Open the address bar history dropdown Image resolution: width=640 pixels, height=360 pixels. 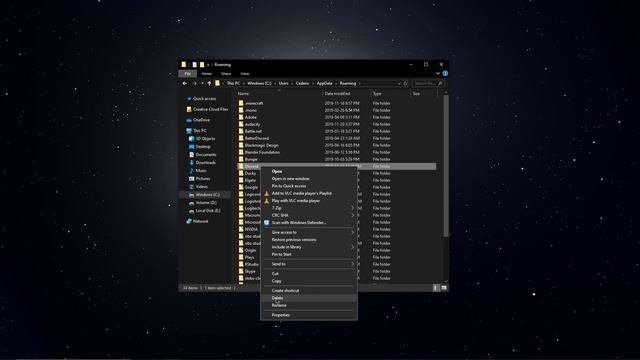pos(399,83)
